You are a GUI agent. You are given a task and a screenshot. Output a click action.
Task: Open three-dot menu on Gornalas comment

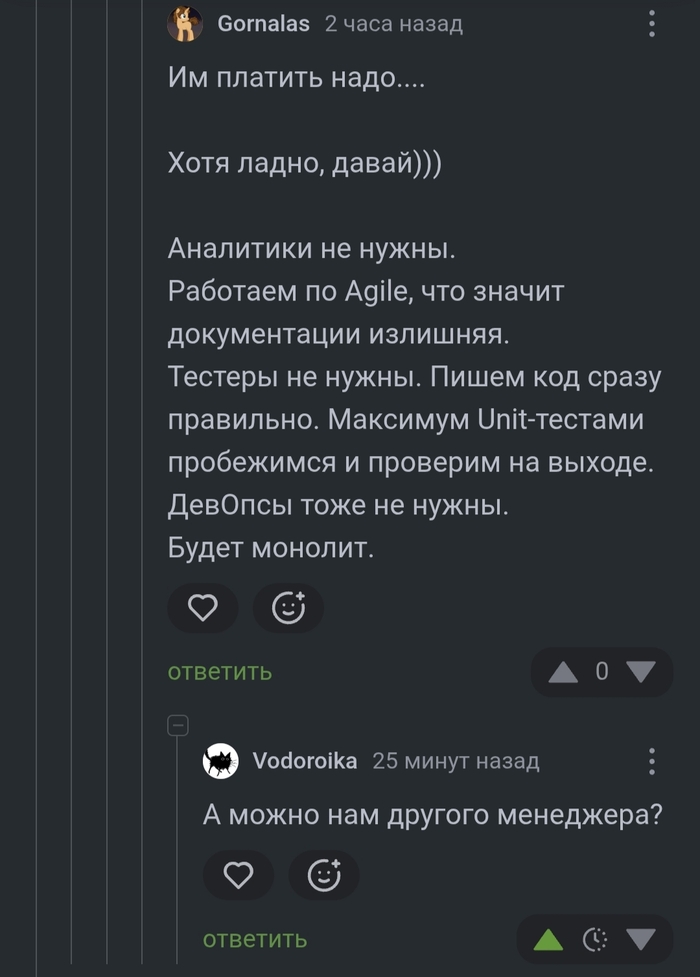click(x=651, y=24)
